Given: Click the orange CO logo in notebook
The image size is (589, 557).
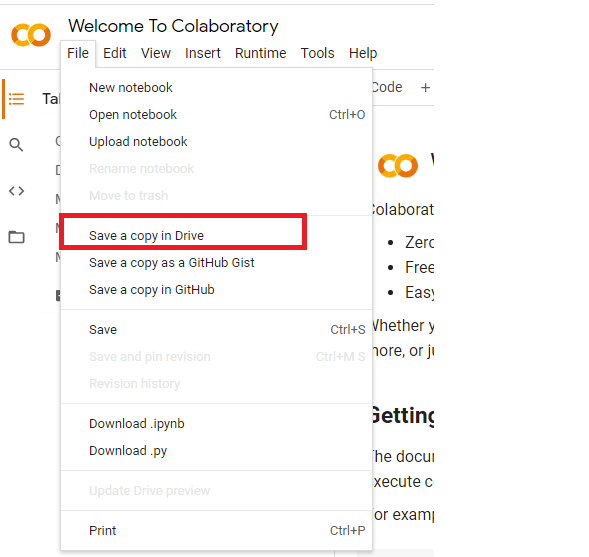Looking at the screenshot, I should click(x=398, y=166).
